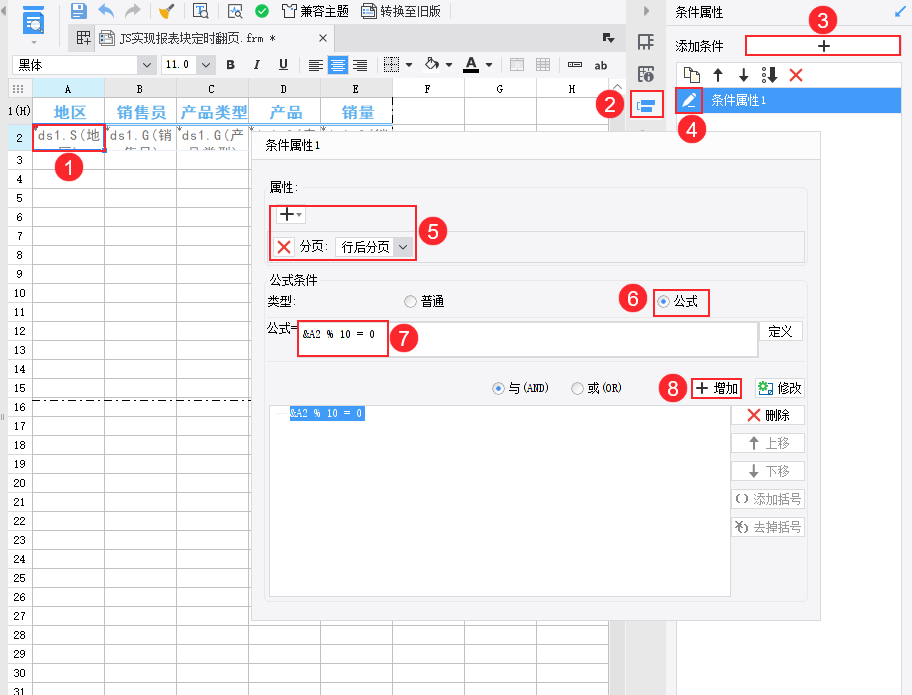Open the condition attributes side panel icon

coord(646,105)
